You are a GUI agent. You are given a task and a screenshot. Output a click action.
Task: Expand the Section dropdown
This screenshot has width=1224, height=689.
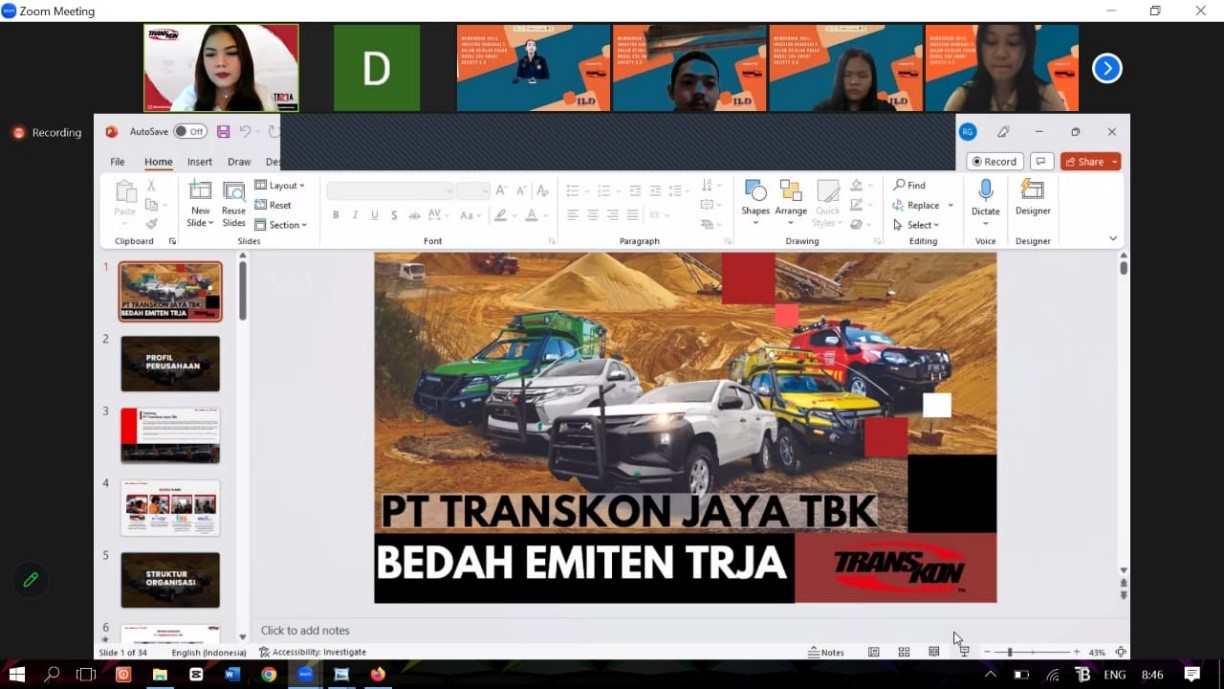pyautogui.click(x=281, y=225)
